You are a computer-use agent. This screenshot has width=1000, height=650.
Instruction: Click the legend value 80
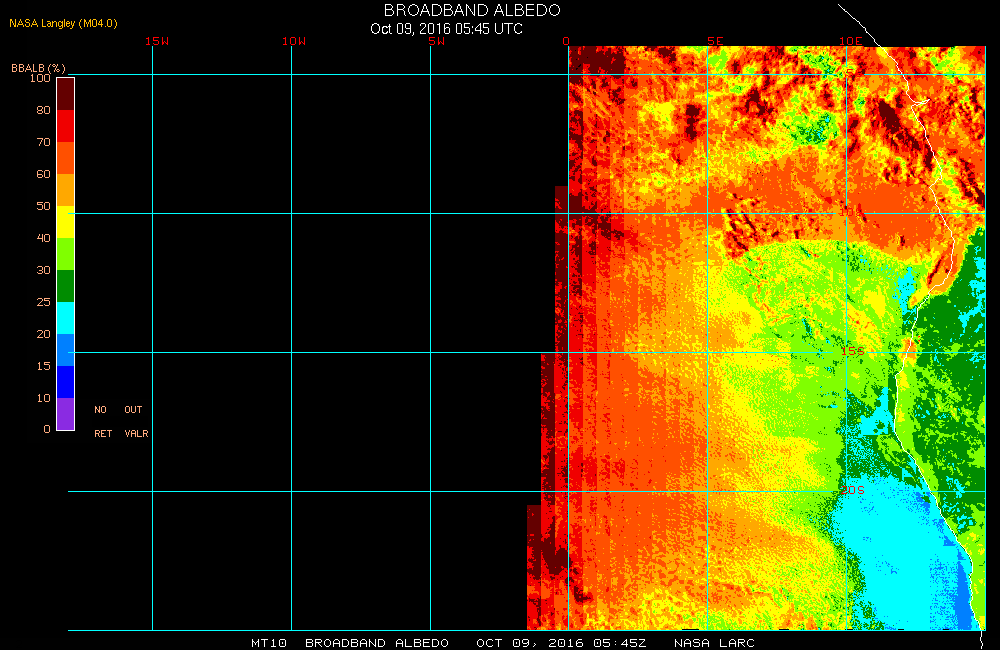point(43,110)
